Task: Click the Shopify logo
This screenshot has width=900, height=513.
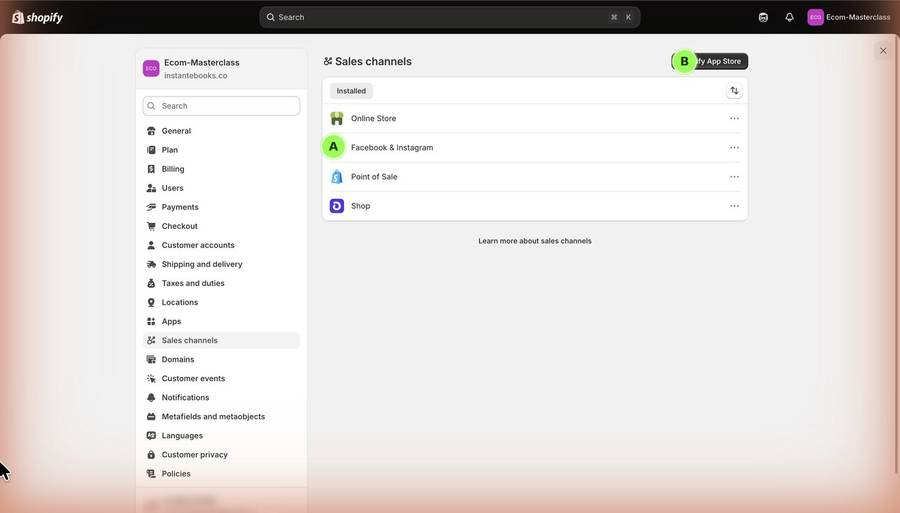Action: pyautogui.click(x=37, y=17)
